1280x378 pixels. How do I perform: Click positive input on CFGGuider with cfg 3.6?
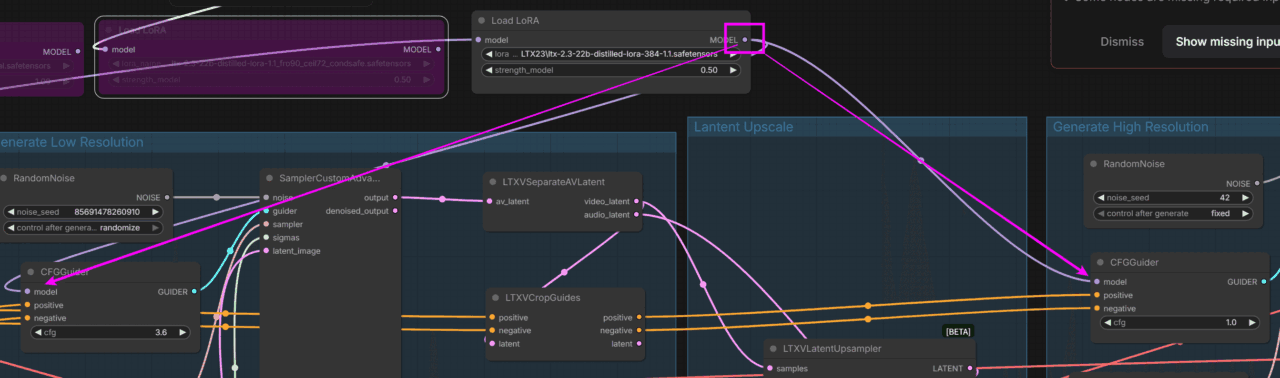coord(28,304)
